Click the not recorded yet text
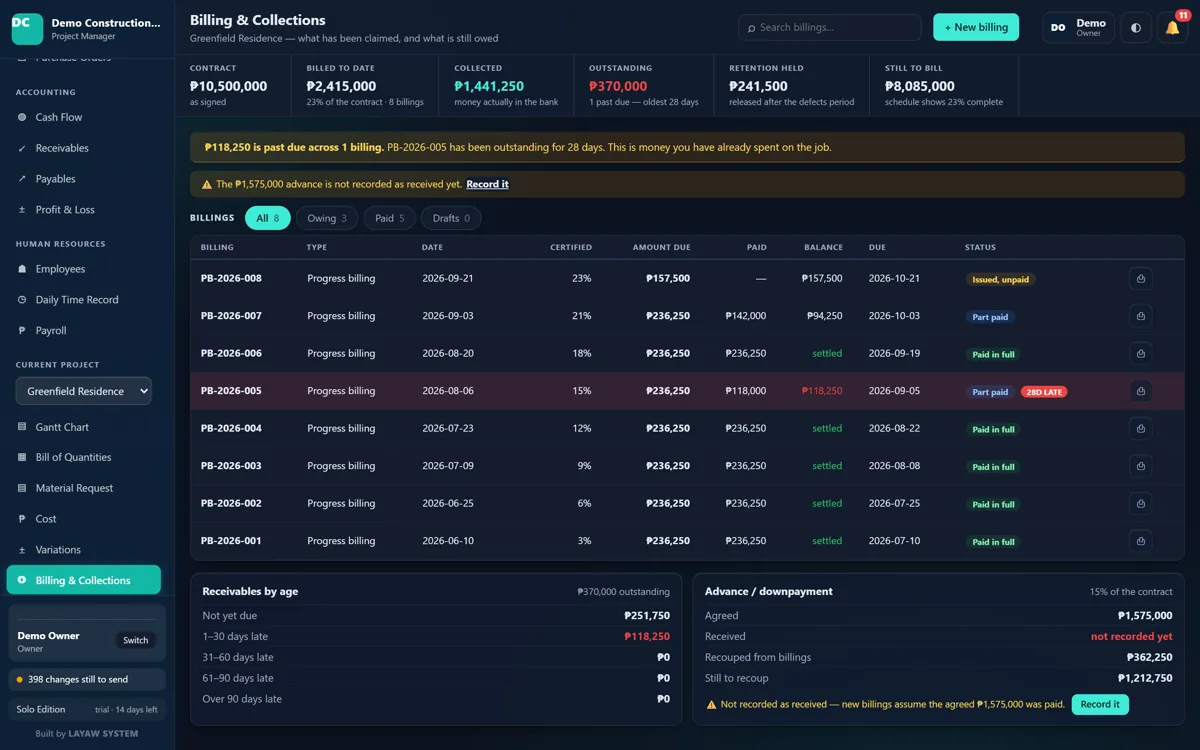This screenshot has height=750, width=1200. [x=1131, y=636]
